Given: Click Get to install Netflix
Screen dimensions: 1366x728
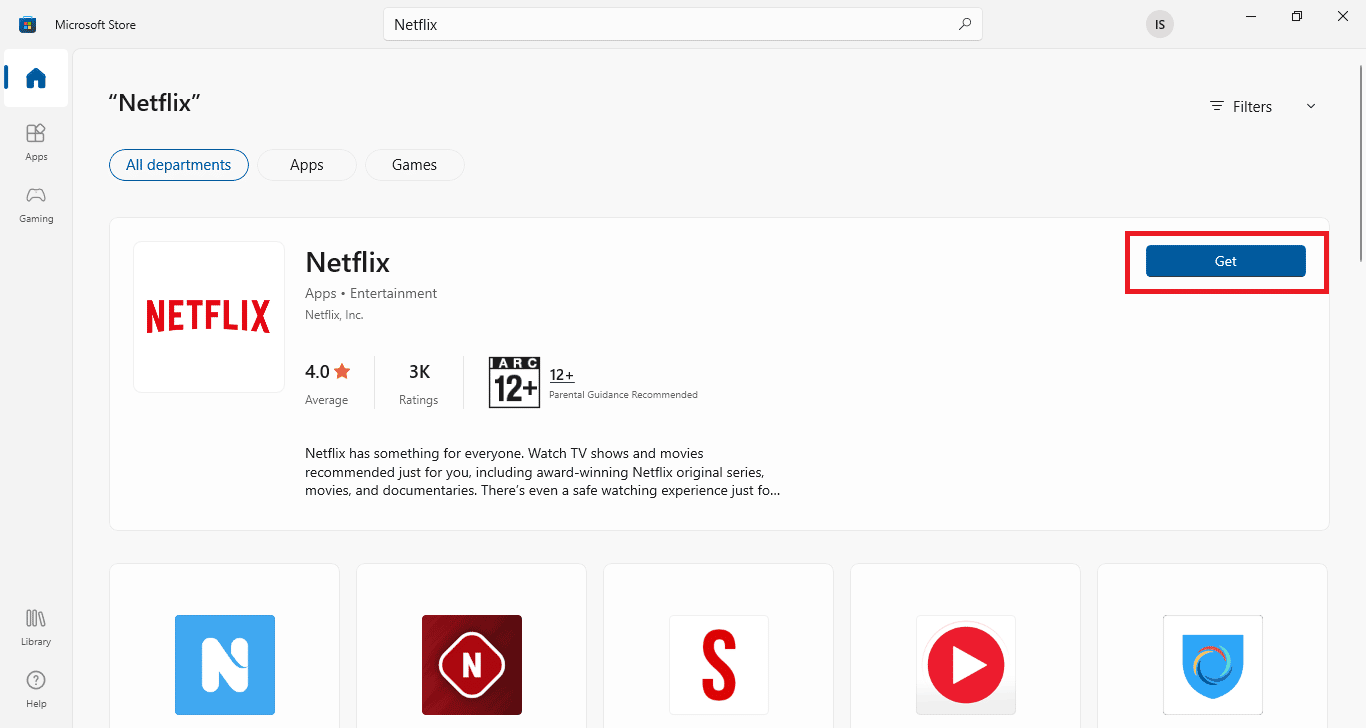Looking at the screenshot, I should [x=1226, y=261].
